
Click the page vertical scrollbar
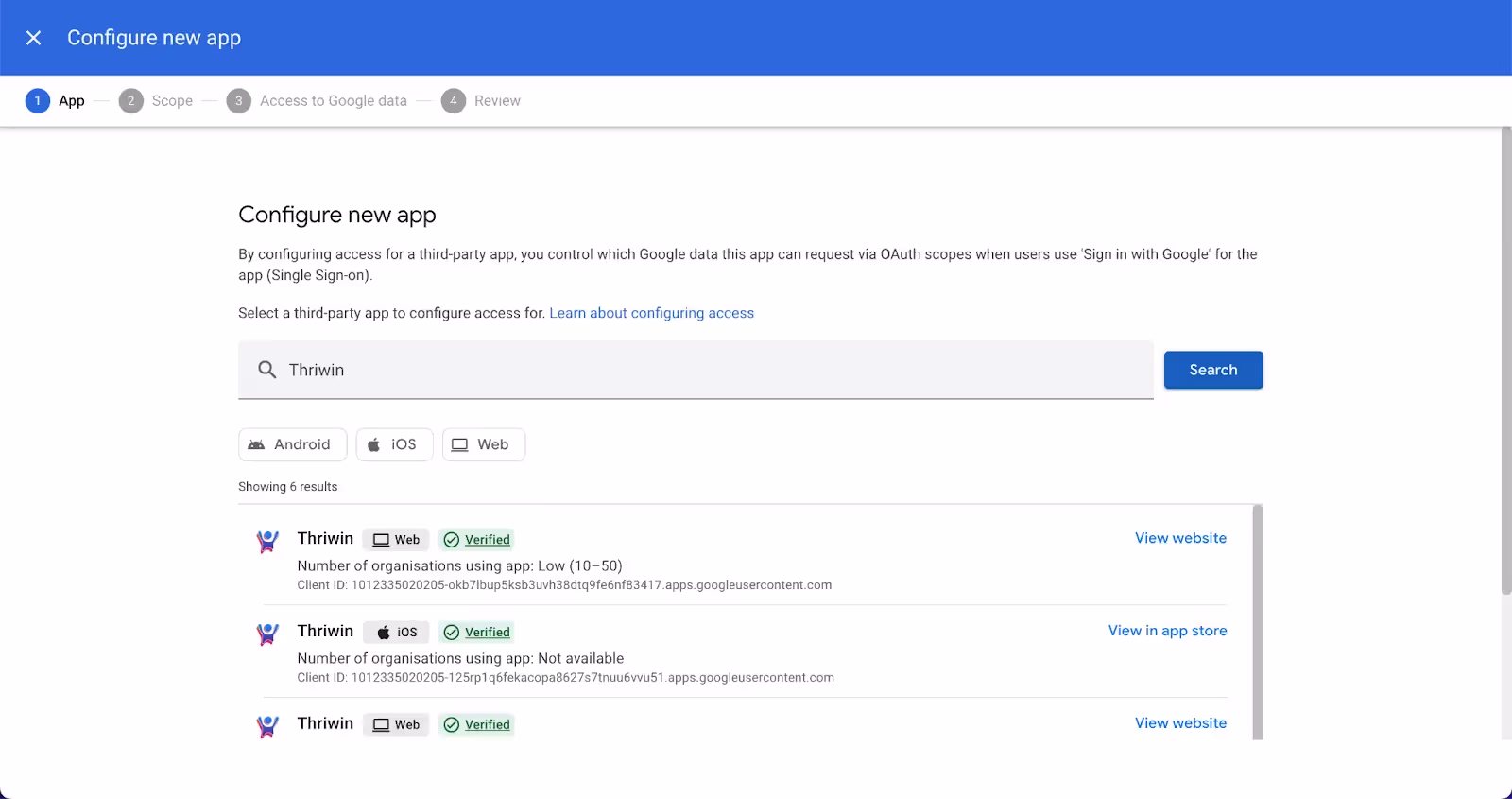[x=1506, y=359]
